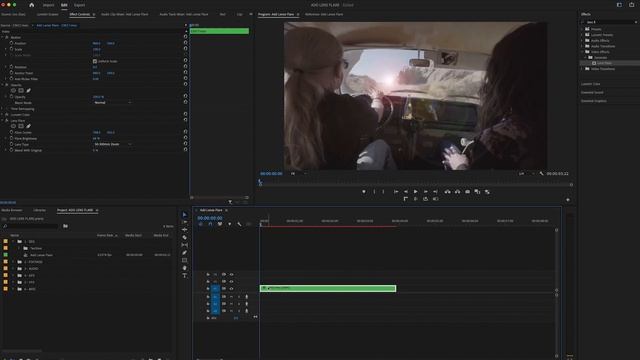Mute audio track A1

point(231,297)
